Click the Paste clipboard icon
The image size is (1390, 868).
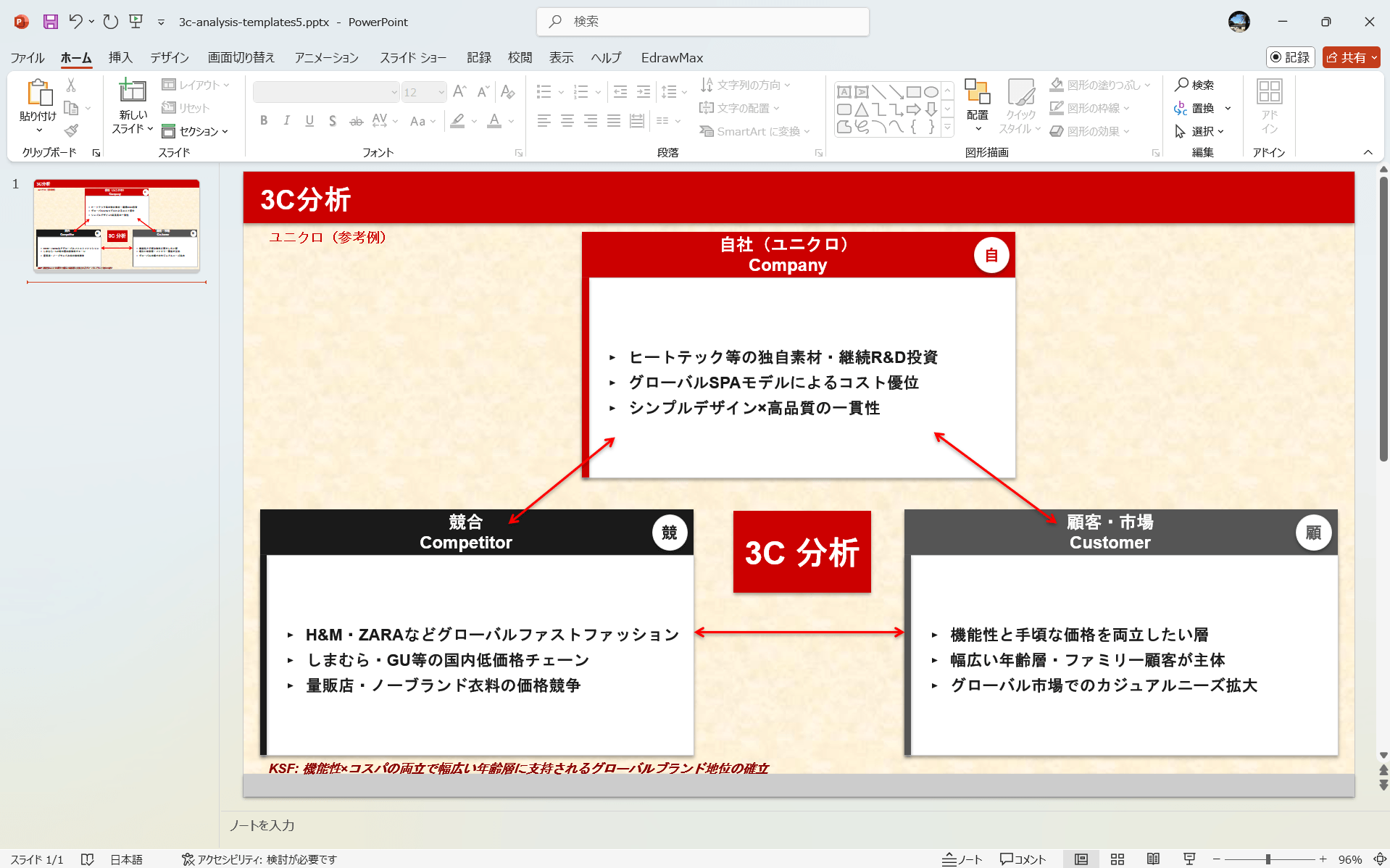(39, 93)
